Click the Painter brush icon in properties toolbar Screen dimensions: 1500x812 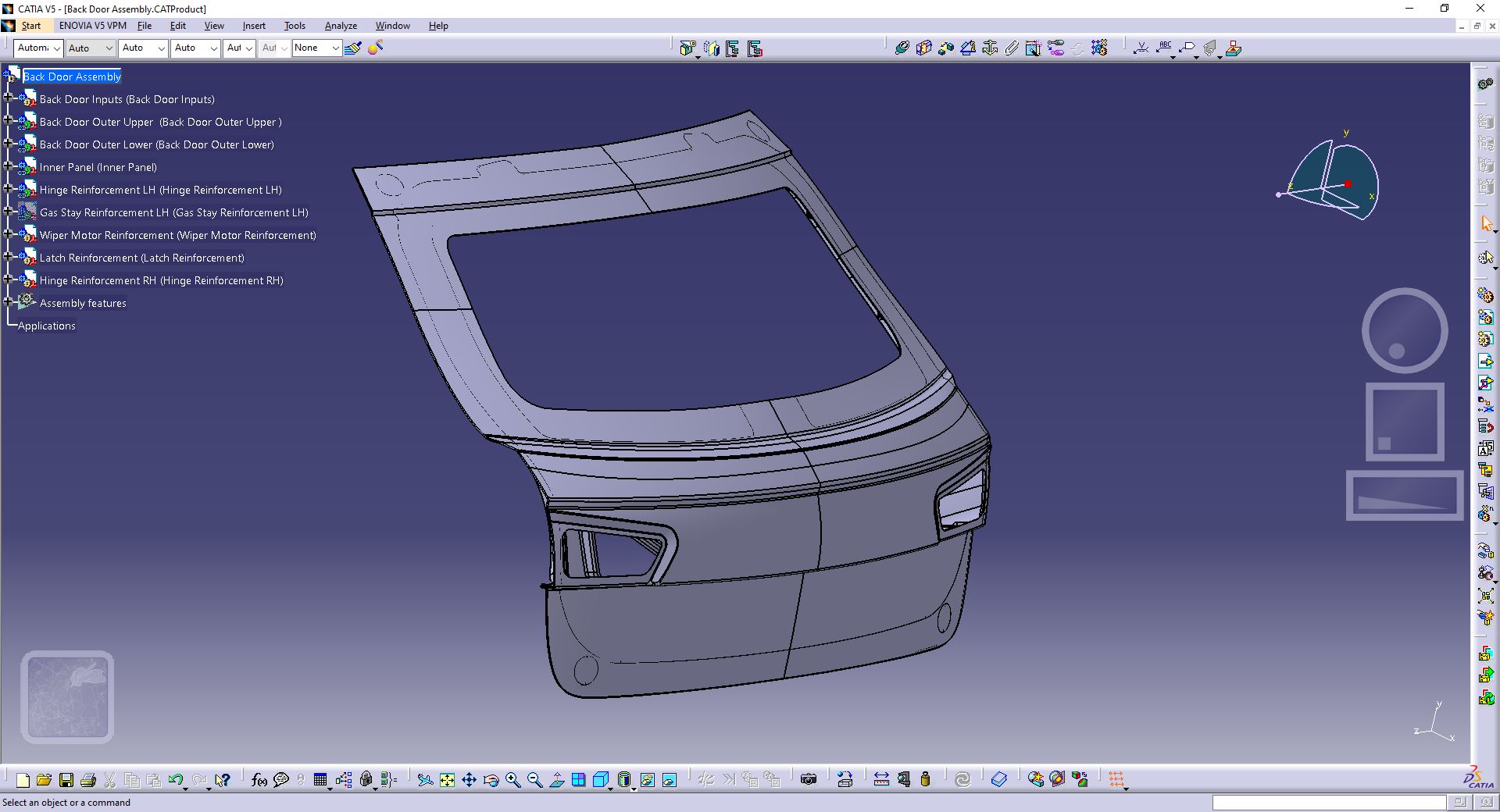353,48
